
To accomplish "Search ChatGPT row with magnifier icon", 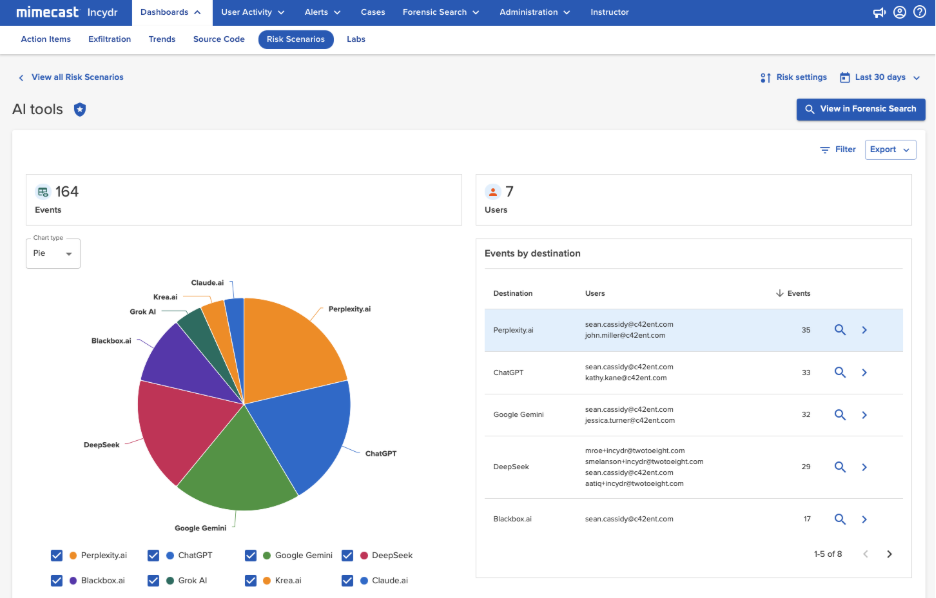I will [840, 372].
